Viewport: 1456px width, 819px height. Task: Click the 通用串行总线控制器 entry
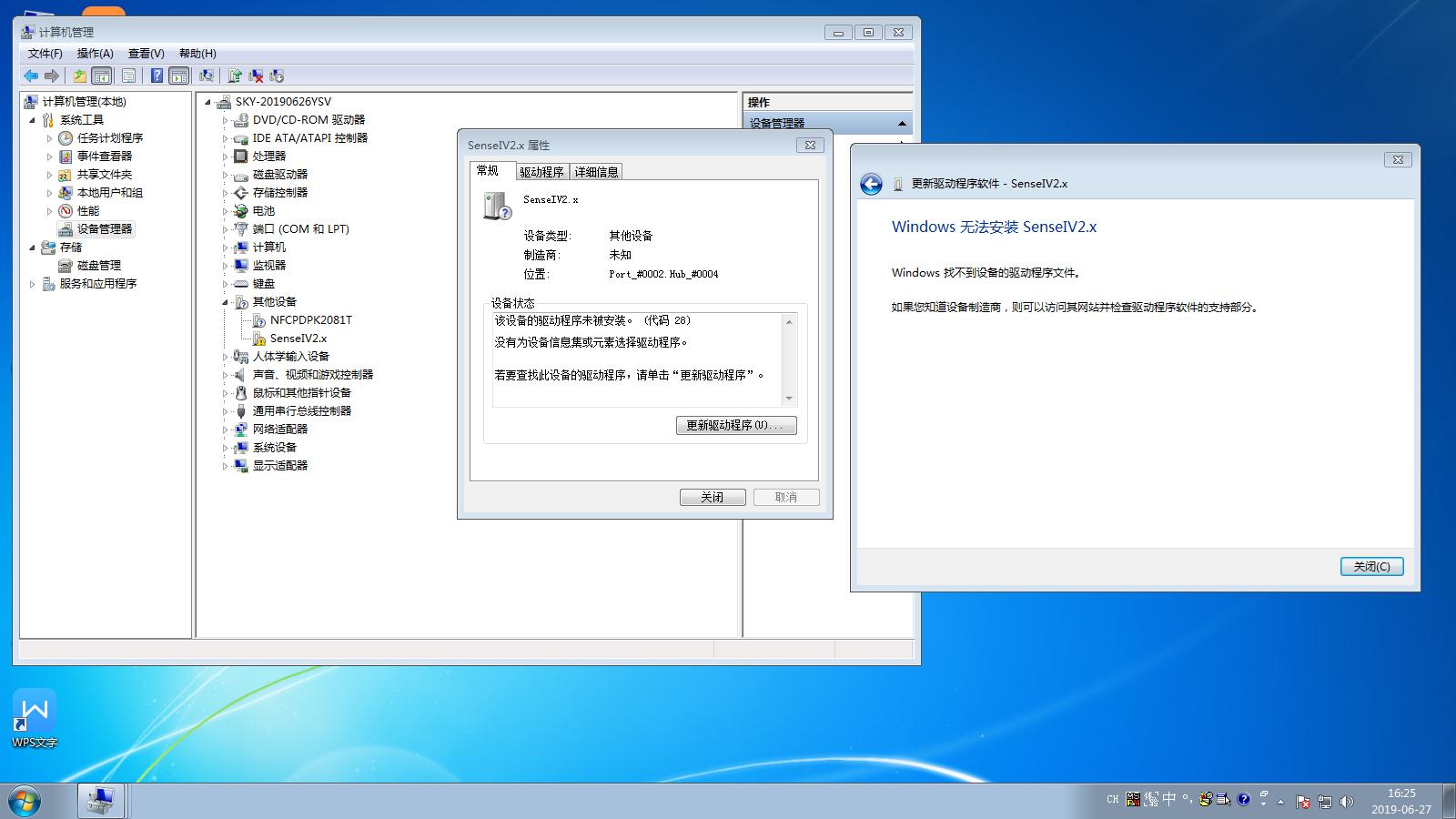[301, 410]
